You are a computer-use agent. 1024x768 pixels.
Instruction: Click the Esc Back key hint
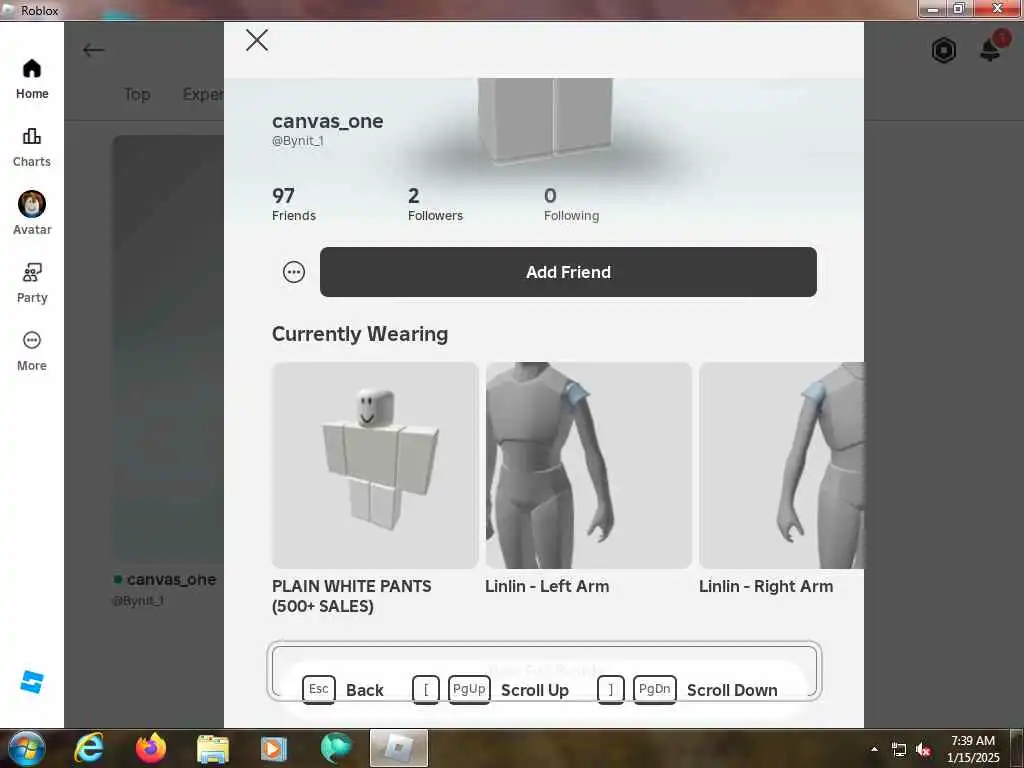(343, 690)
